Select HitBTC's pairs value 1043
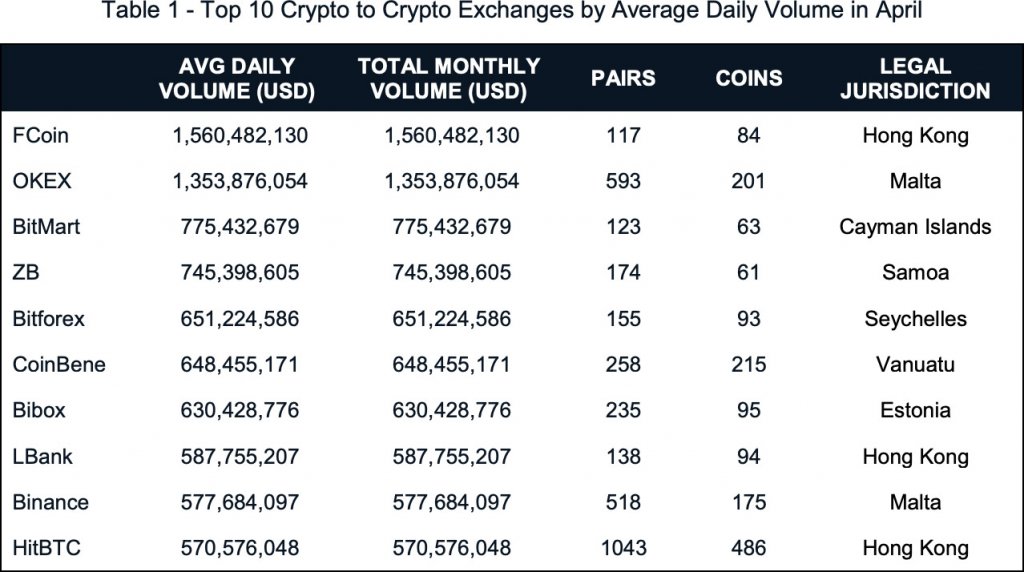 (x=623, y=548)
